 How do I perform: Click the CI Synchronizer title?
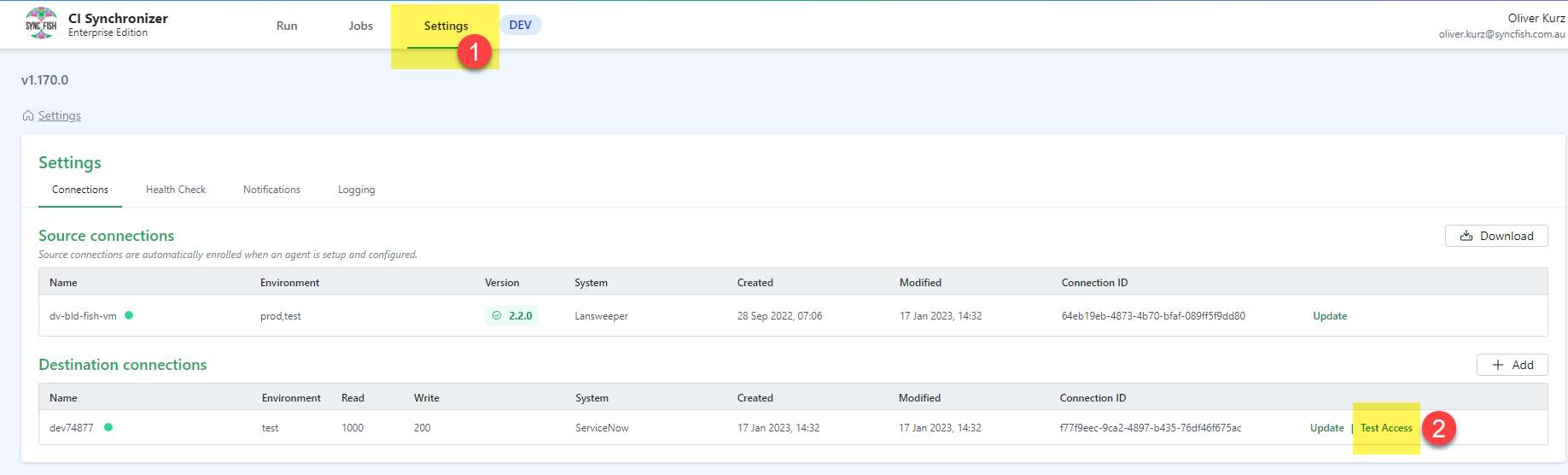click(118, 18)
